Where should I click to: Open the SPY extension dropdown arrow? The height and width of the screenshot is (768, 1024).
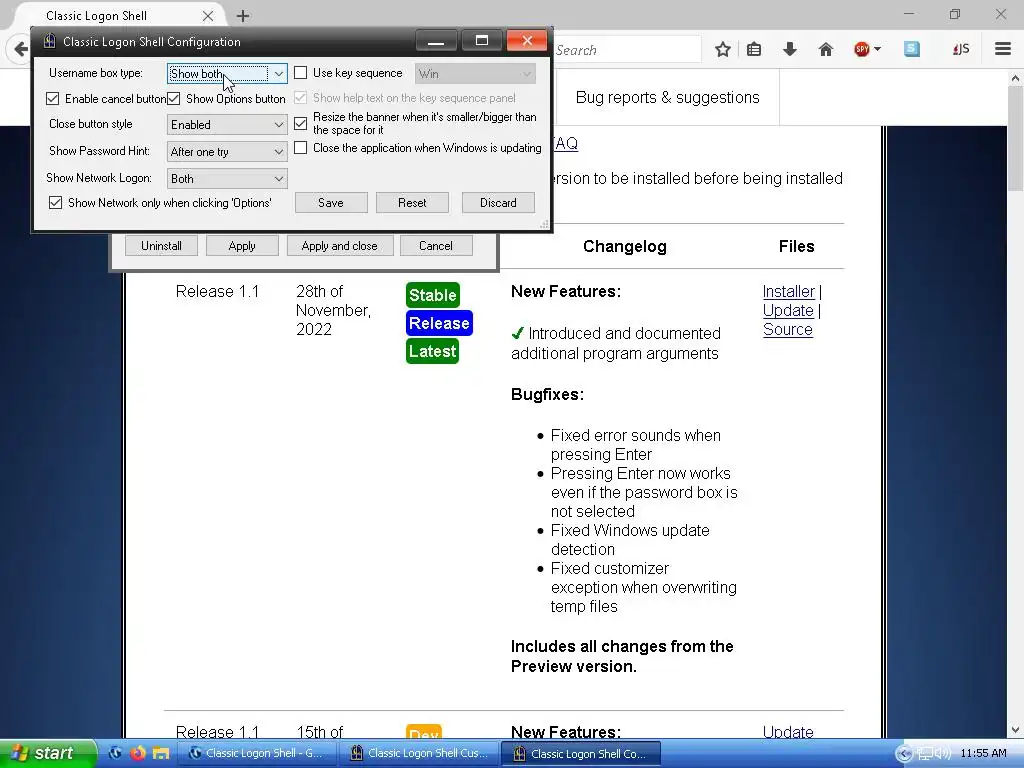click(x=877, y=49)
